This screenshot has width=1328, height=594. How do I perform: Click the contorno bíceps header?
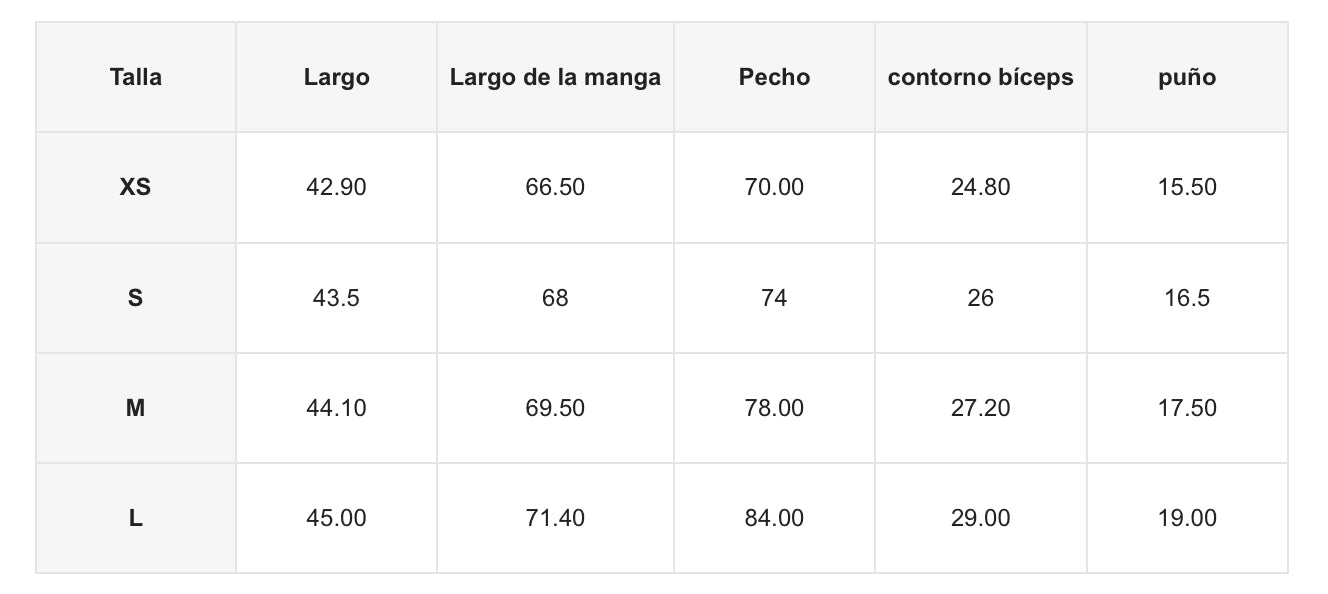click(980, 77)
